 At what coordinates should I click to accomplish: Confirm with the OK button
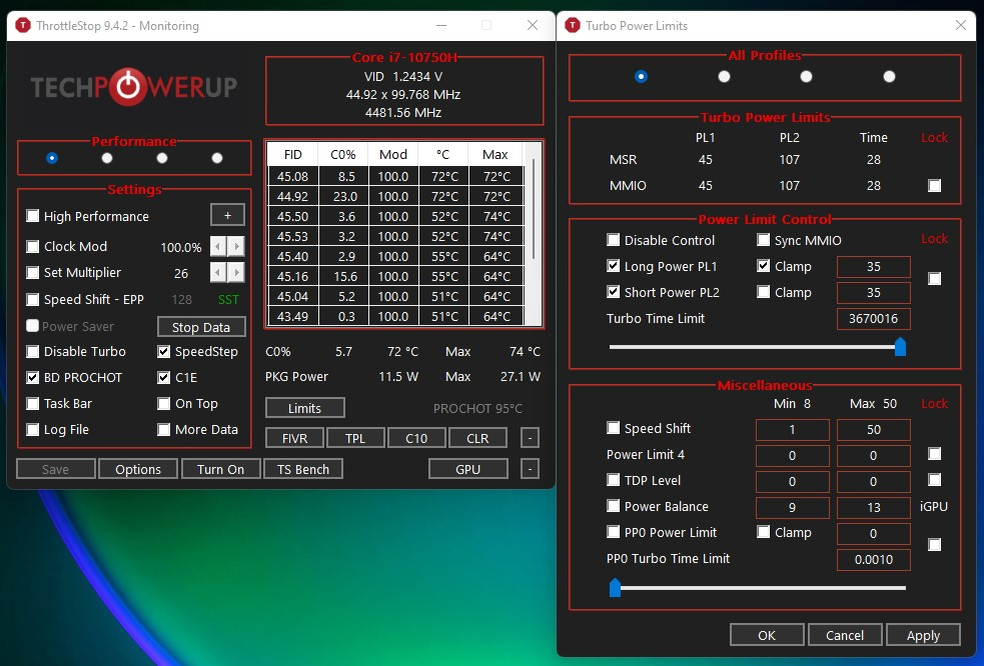pos(767,635)
